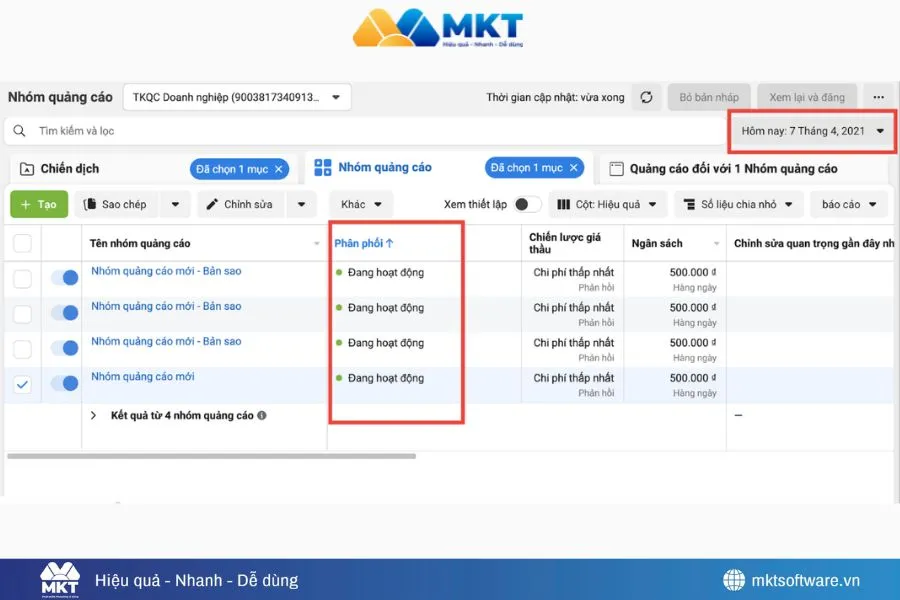
Task: Select the grid icon beside Nhóm quảng cáo tab
Action: point(322,168)
